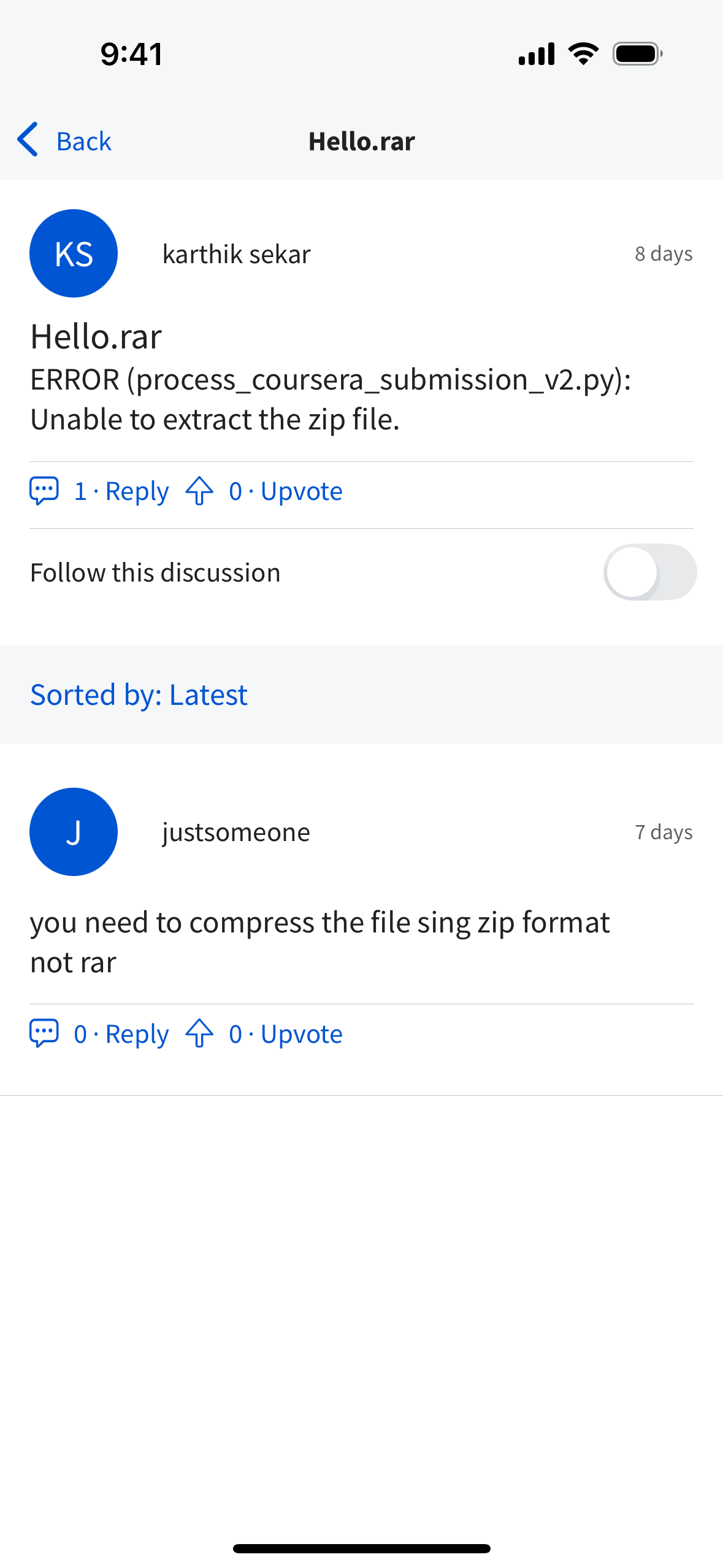Click the upvote arrow icon on Hello.rar post
The height and width of the screenshot is (1568, 723).
coord(199,490)
